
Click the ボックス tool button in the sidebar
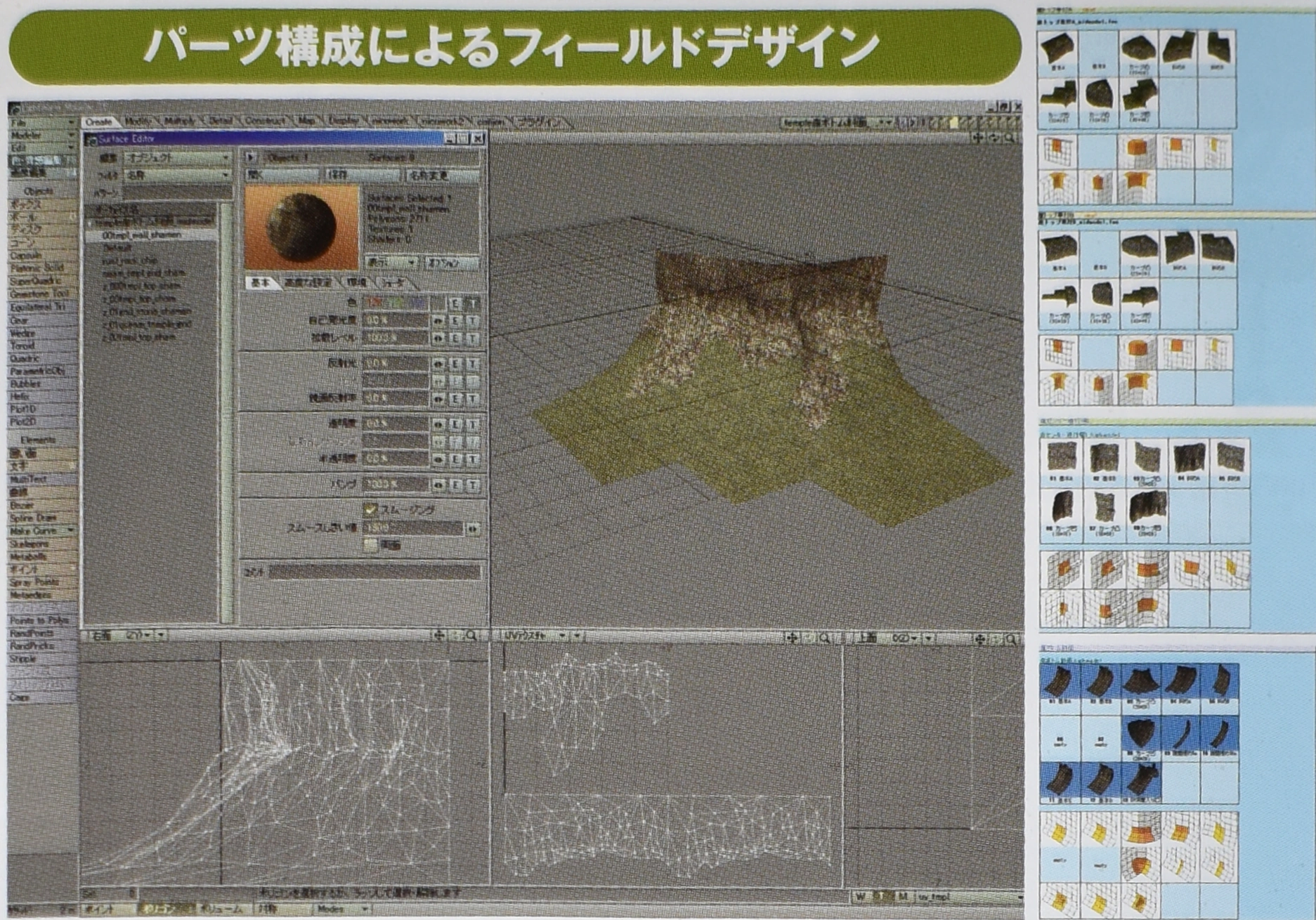[42, 204]
